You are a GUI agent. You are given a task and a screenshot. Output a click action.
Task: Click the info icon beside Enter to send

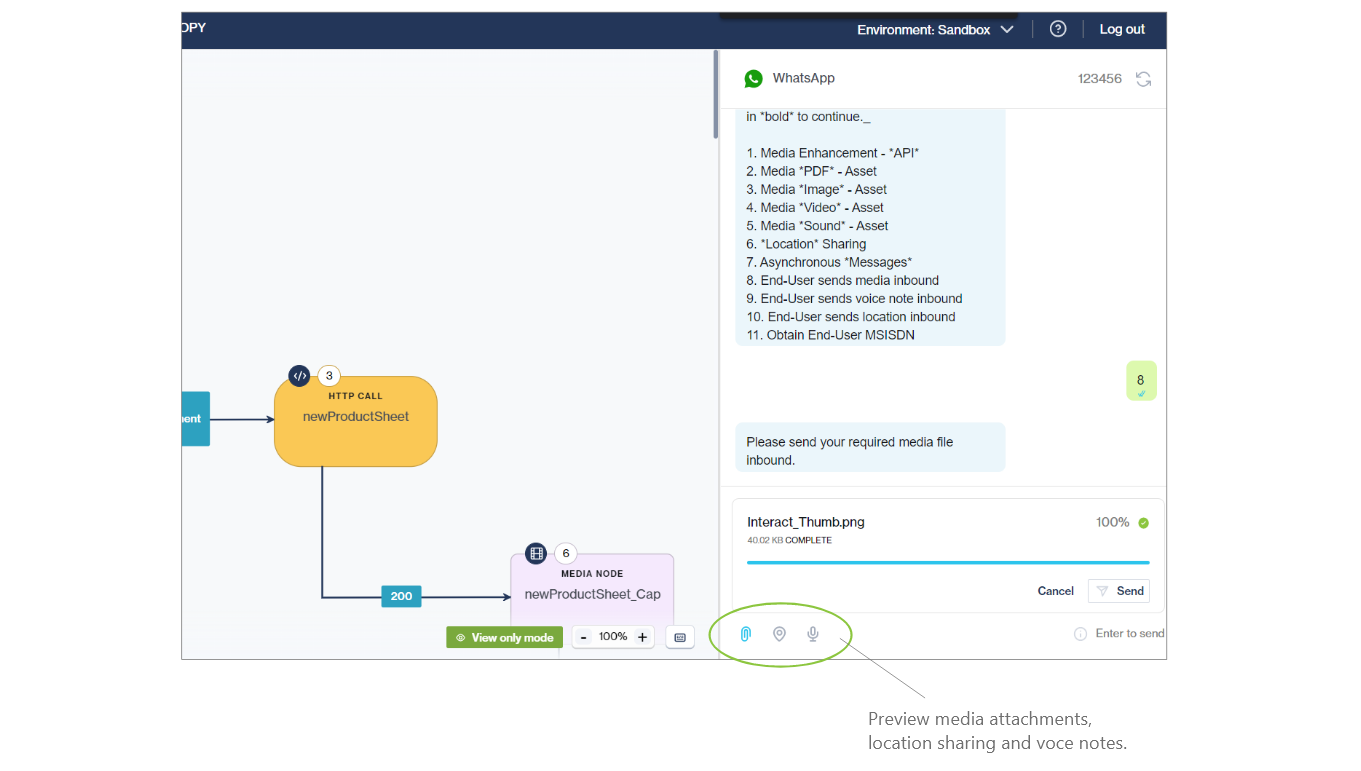click(x=1080, y=634)
